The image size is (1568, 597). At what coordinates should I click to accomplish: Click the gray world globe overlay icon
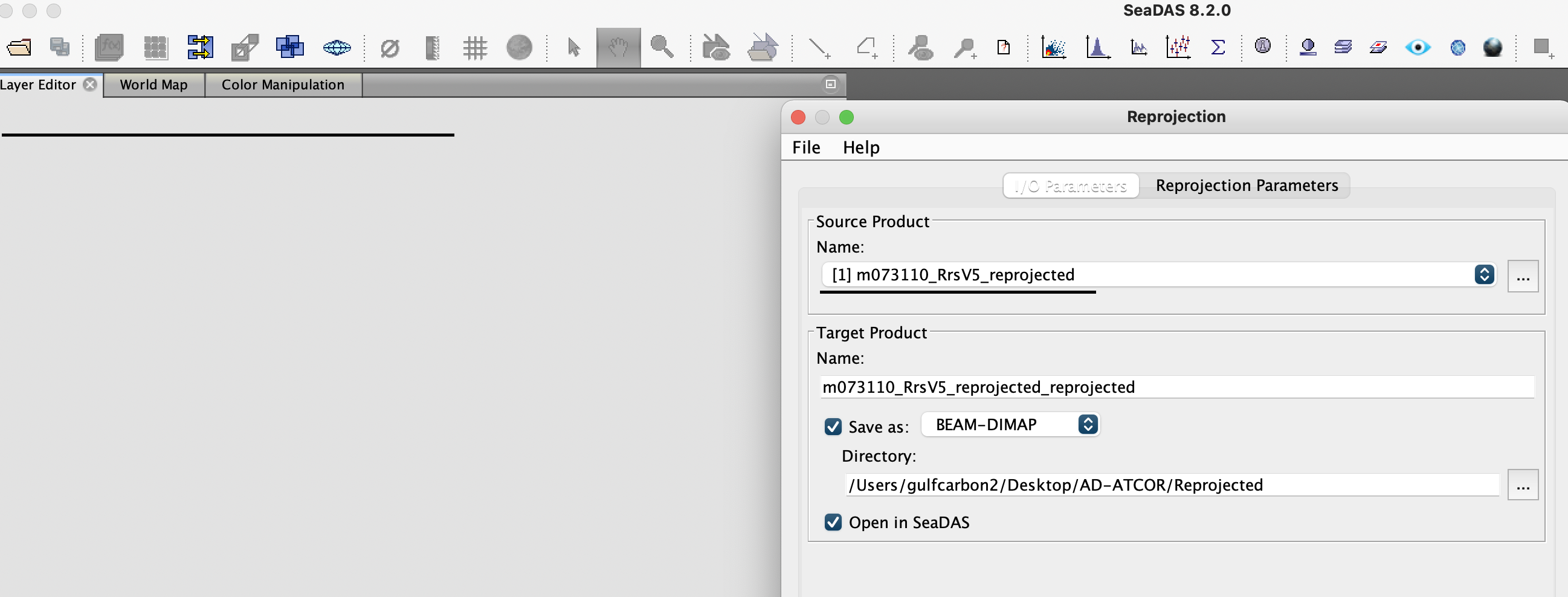click(x=519, y=48)
